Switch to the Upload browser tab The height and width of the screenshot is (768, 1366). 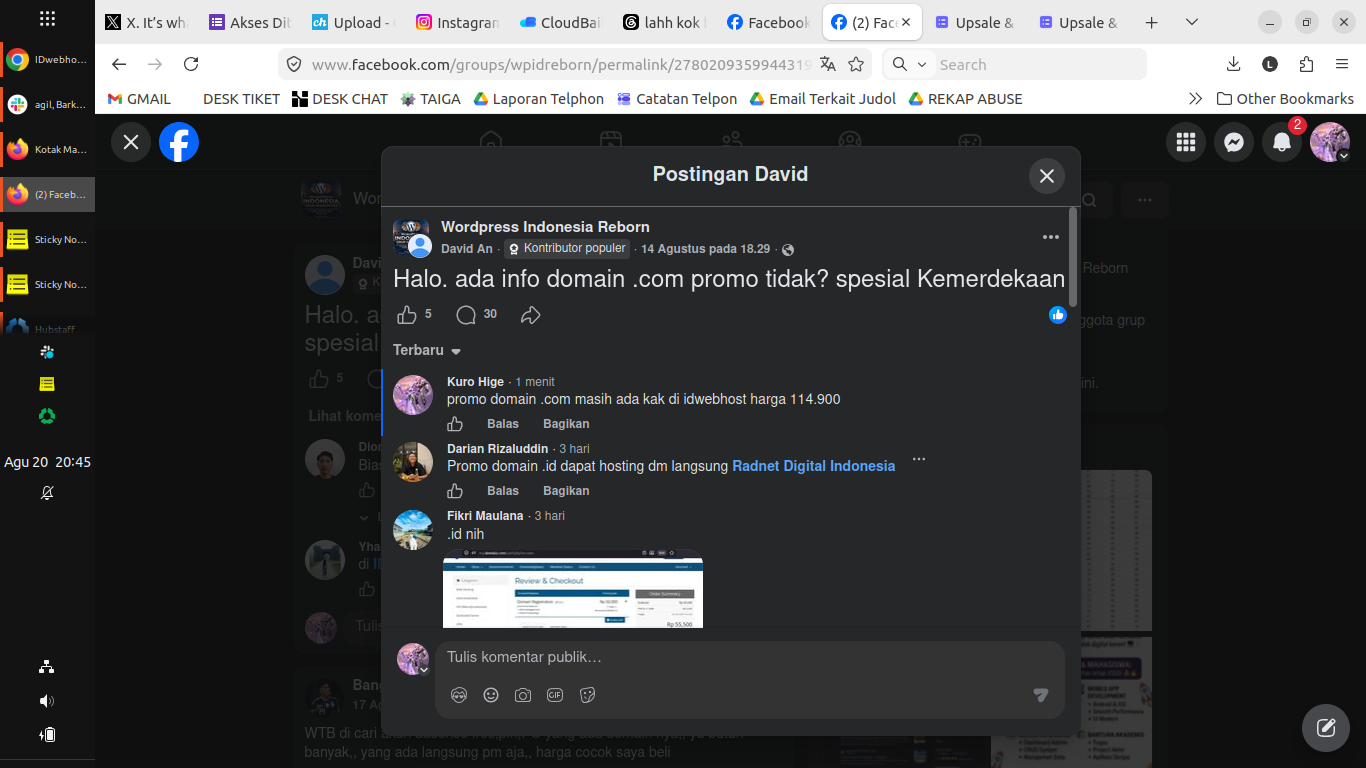[x=354, y=22]
